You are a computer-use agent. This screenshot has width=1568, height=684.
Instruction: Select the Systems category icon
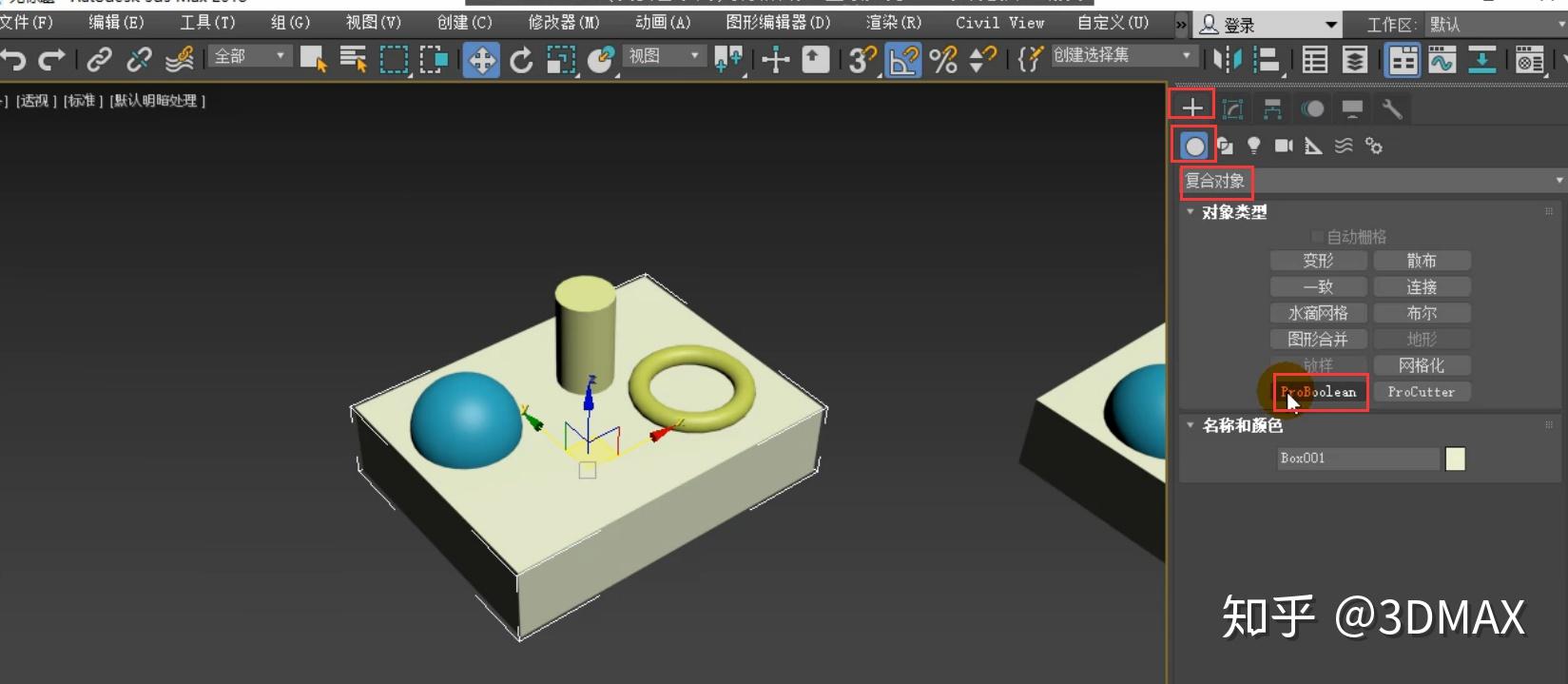pyautogui.click(x=1373, y=146)
